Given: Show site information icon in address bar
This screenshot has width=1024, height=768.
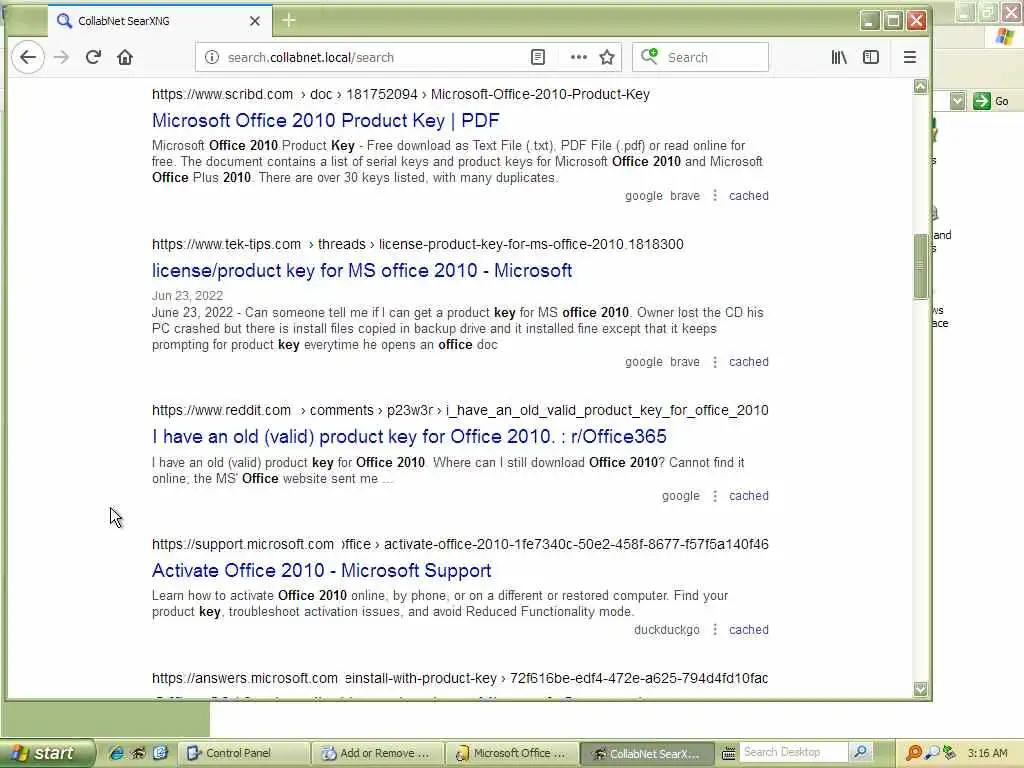Looking at the screenshot, I should [x=212, y=57].
